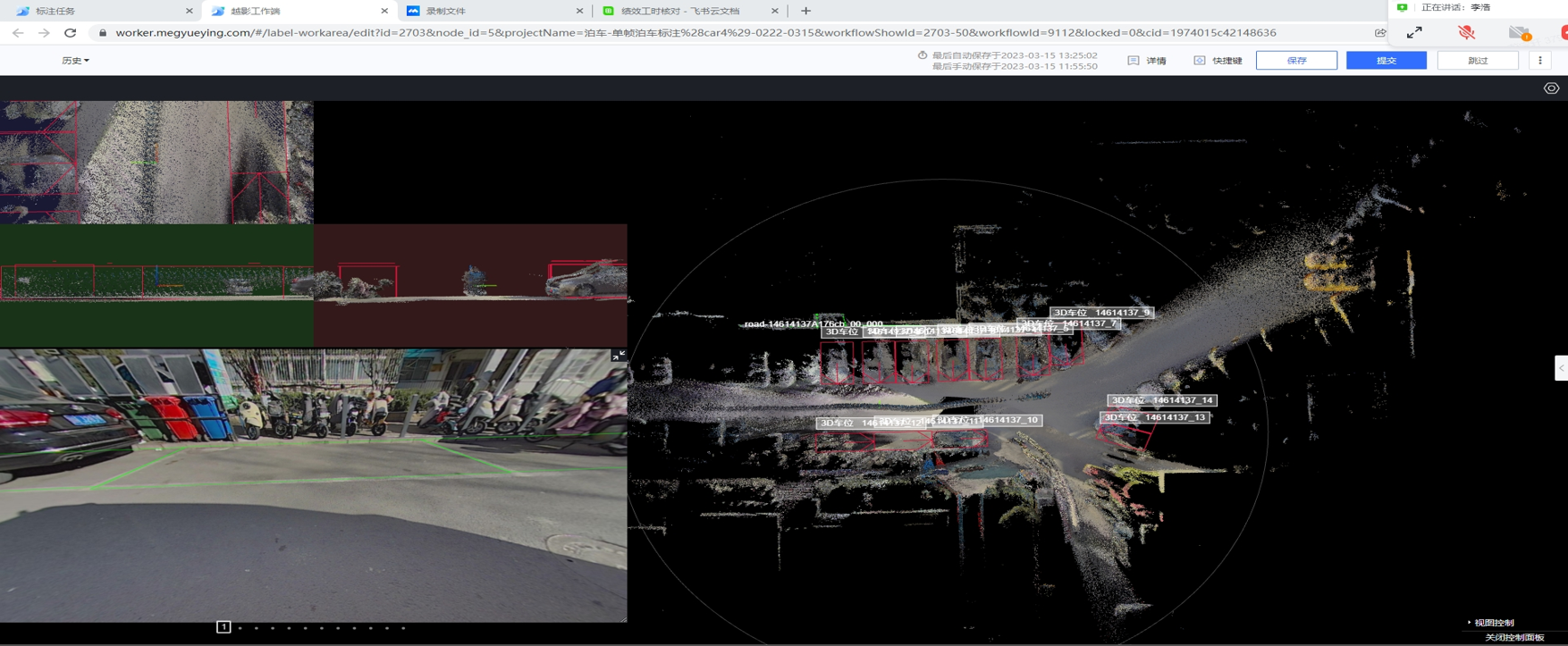The image size is (1568, 646).
Task: Click the share page icon in address bar
Action: pyautogui.click(x=1379, y=33)
